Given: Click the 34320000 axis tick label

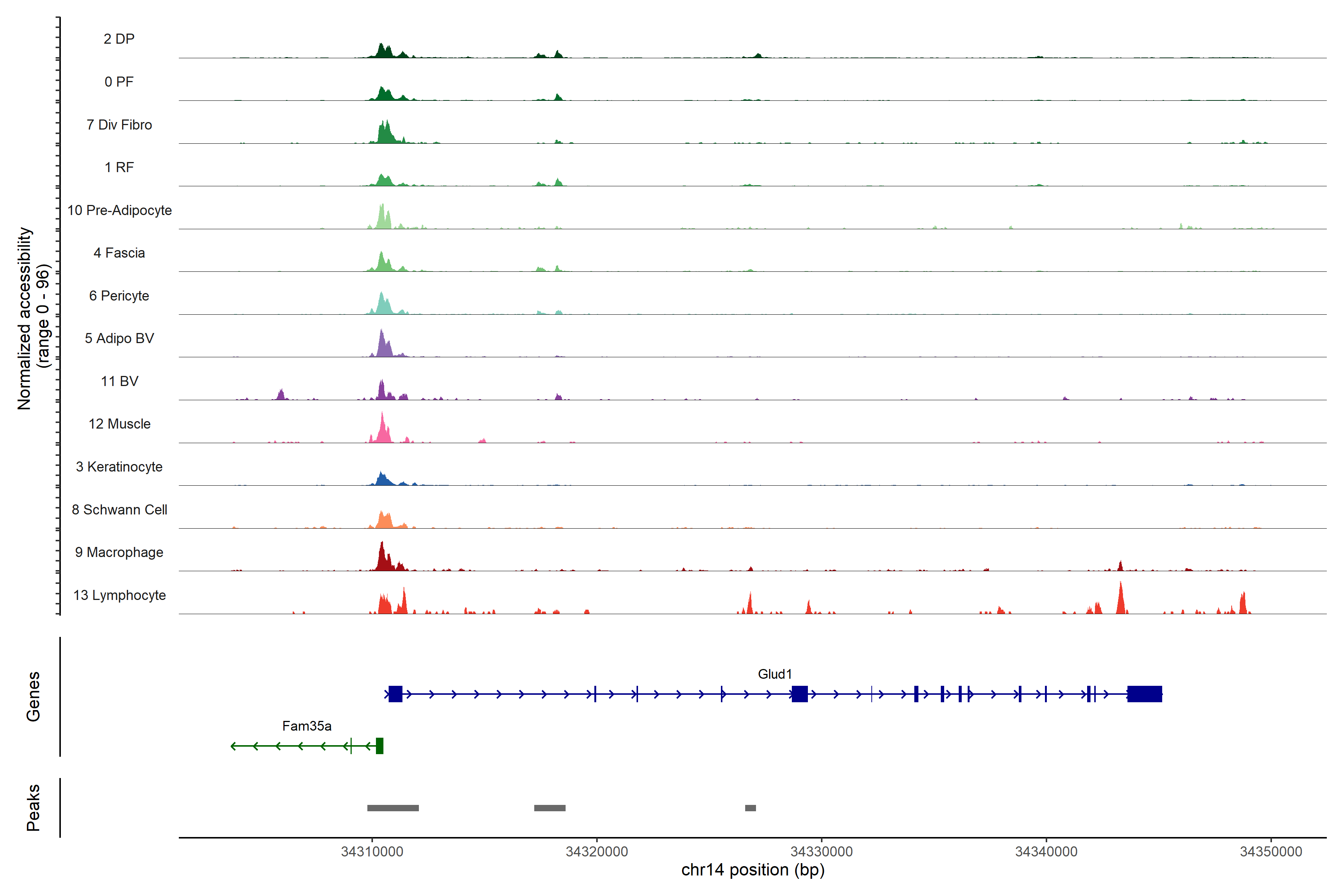Looking at the screenshot, I should coord(597,852).
